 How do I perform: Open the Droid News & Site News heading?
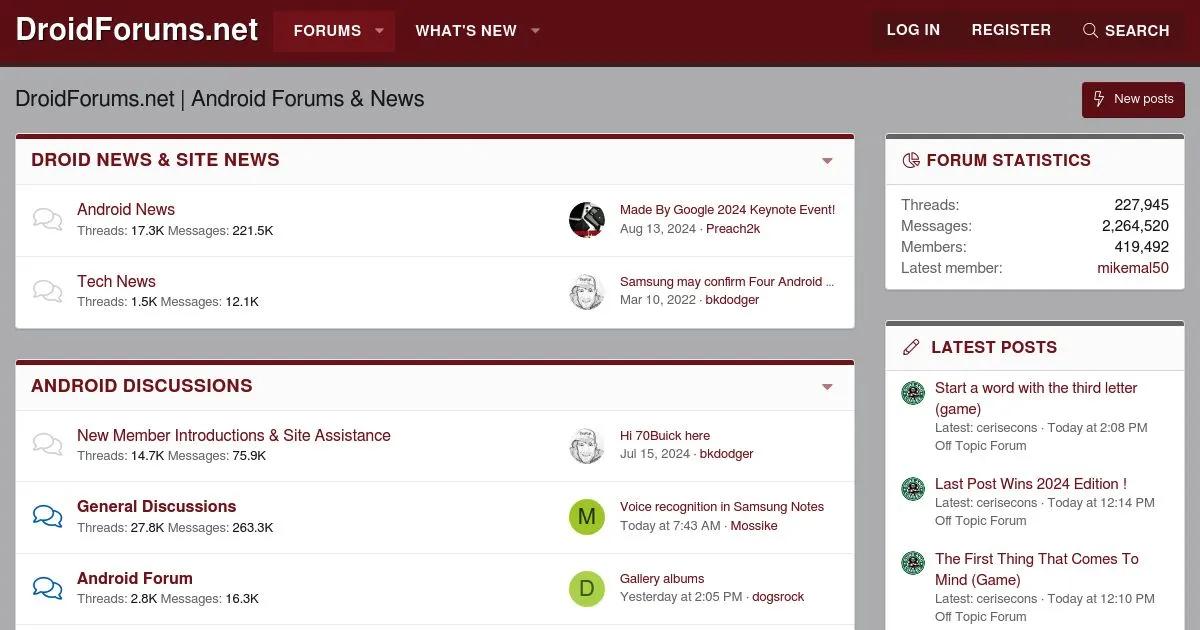point(155,160)
